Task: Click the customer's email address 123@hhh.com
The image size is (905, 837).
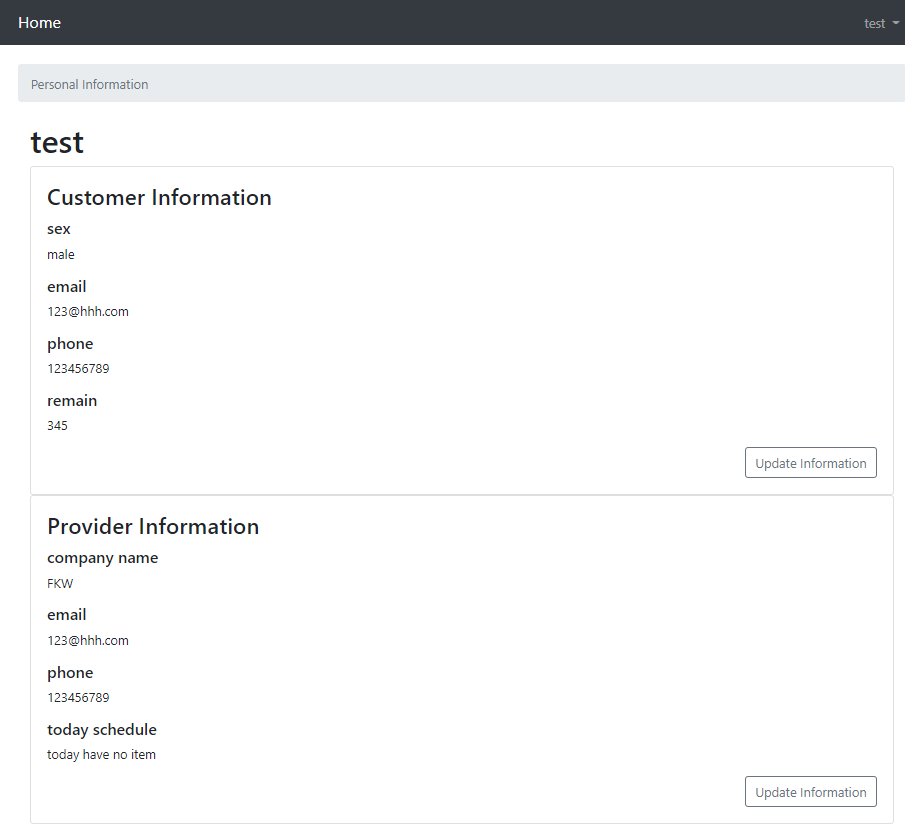Action: point(88,312)
